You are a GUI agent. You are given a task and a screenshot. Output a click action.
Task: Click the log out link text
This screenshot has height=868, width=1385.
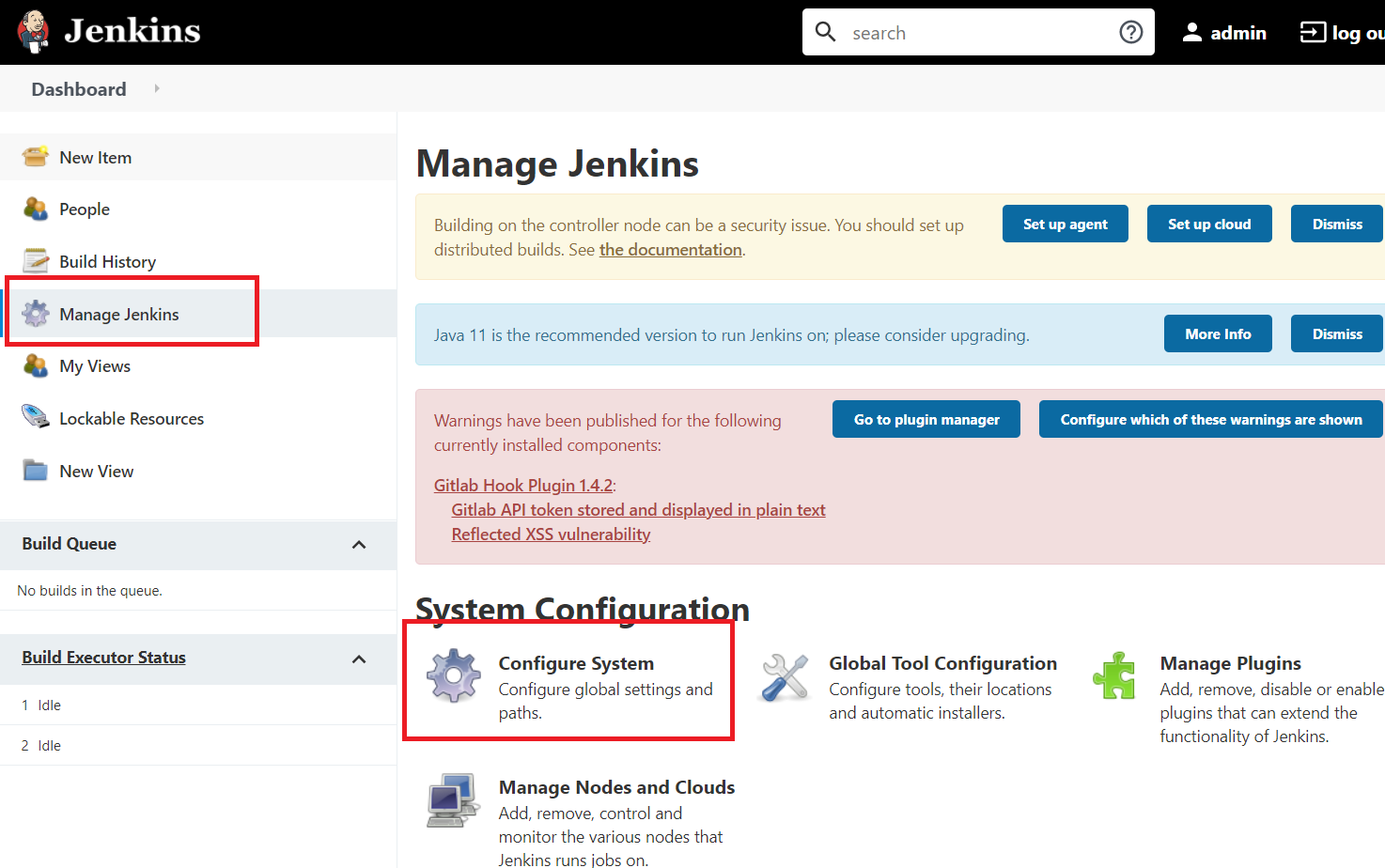(1358, 34)
